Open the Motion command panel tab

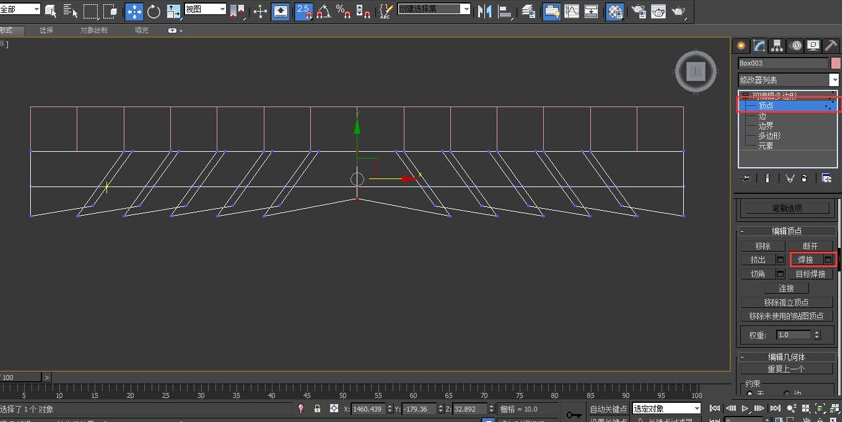click(x=796, y=46)
